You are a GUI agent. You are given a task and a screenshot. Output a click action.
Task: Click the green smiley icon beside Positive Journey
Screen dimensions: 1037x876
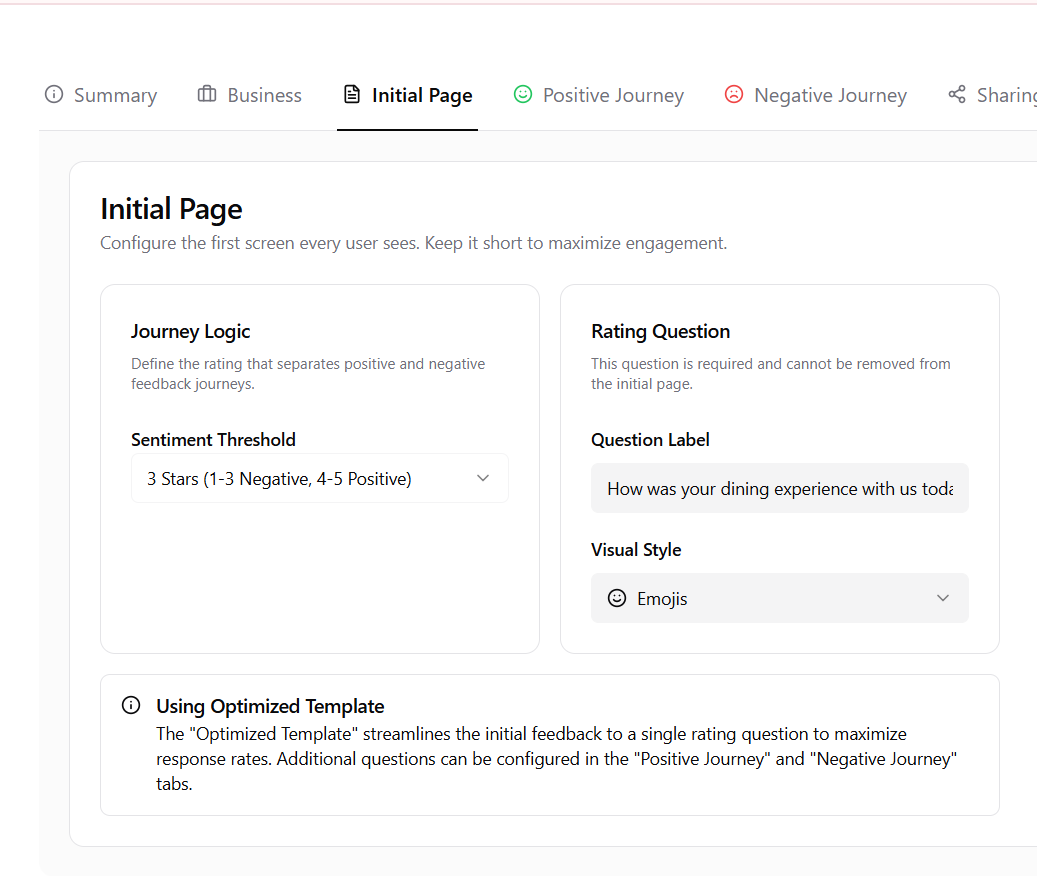point(523,94)
